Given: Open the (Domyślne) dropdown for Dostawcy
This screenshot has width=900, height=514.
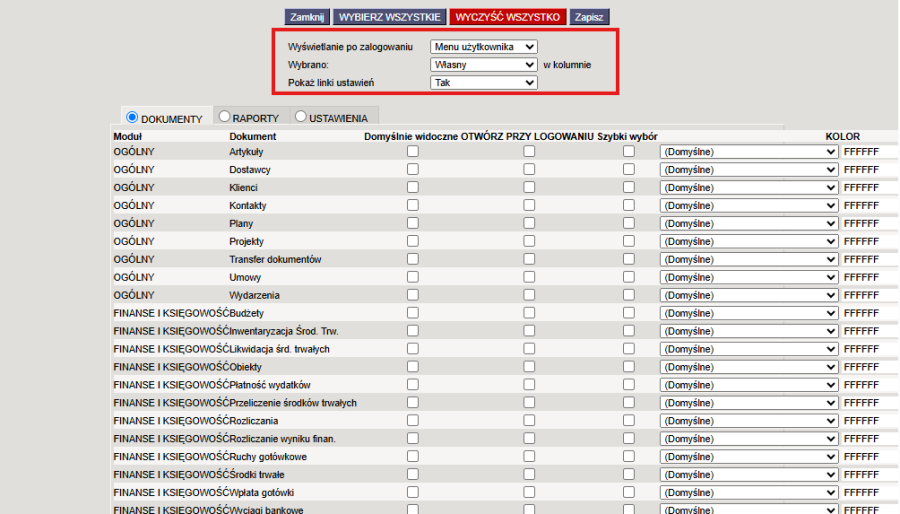Looking at the screenshot, I should coord(749,170).
